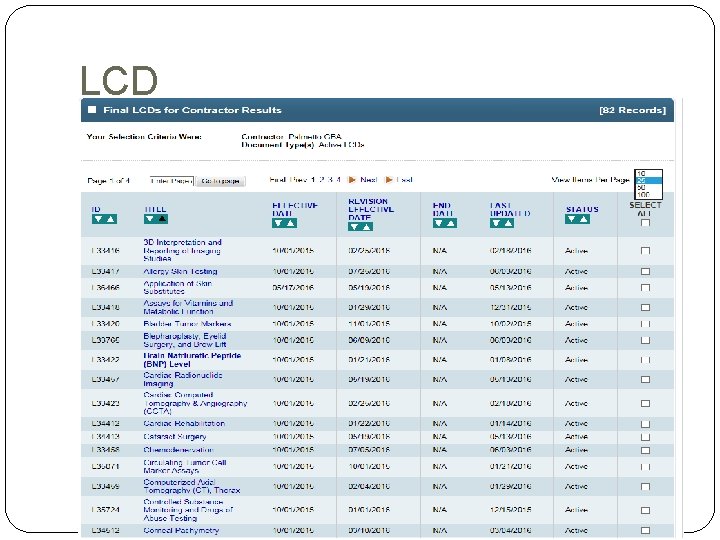Open Cardiac Rehabilitation LCD link
Viewport: 720px width, 540px height.
tap(184, 423)
